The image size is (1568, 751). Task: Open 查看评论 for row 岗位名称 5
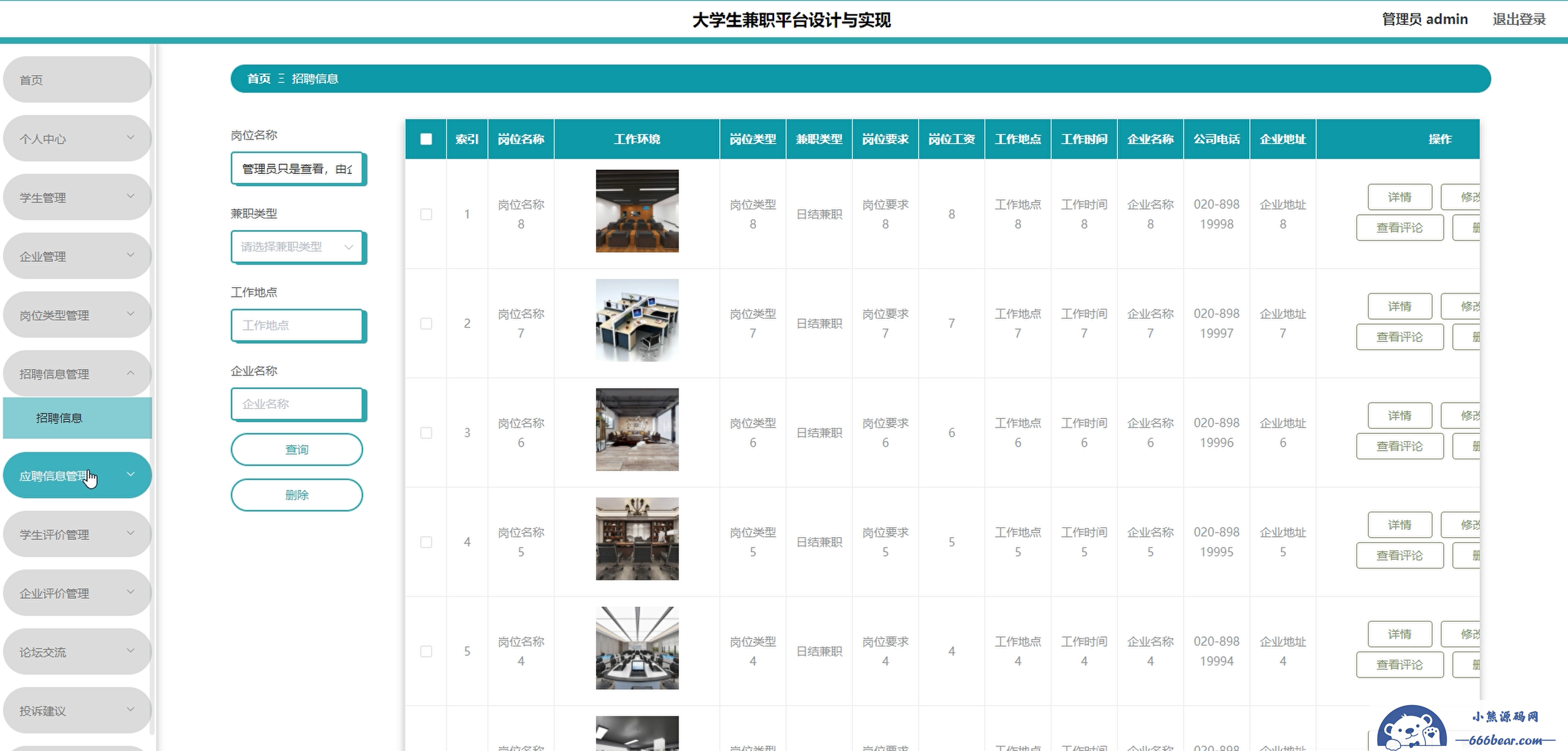pyautogui.click(x=1399, y=556)
